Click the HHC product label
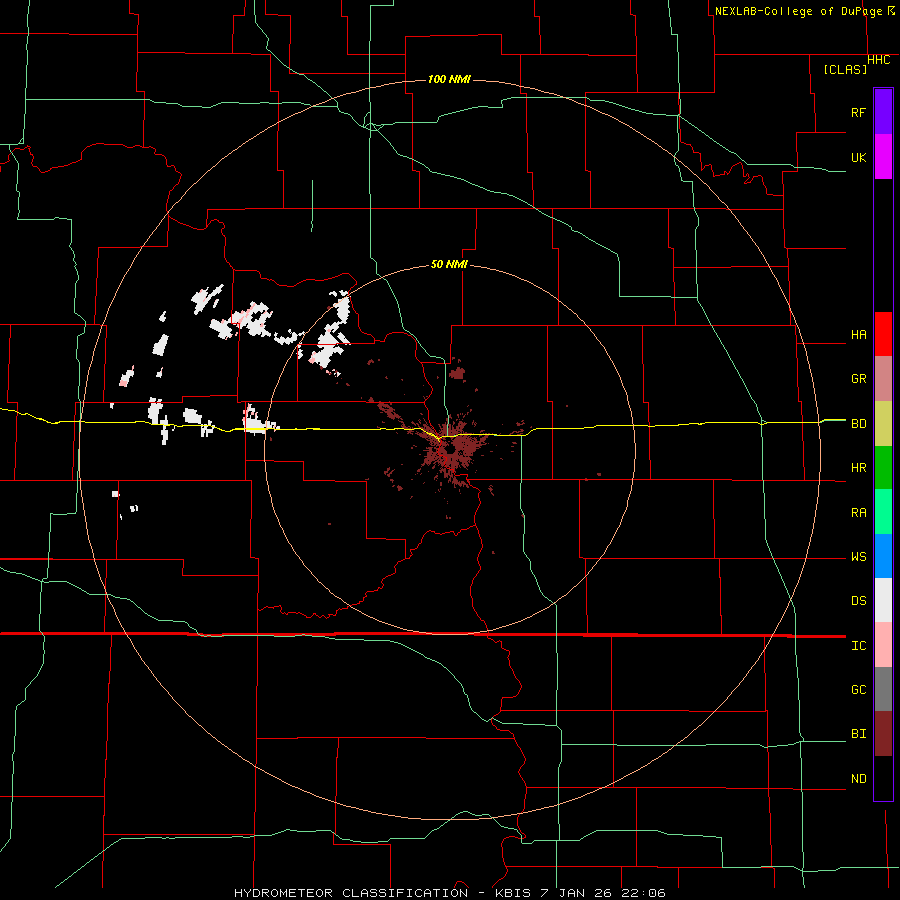 click(879, 60)
